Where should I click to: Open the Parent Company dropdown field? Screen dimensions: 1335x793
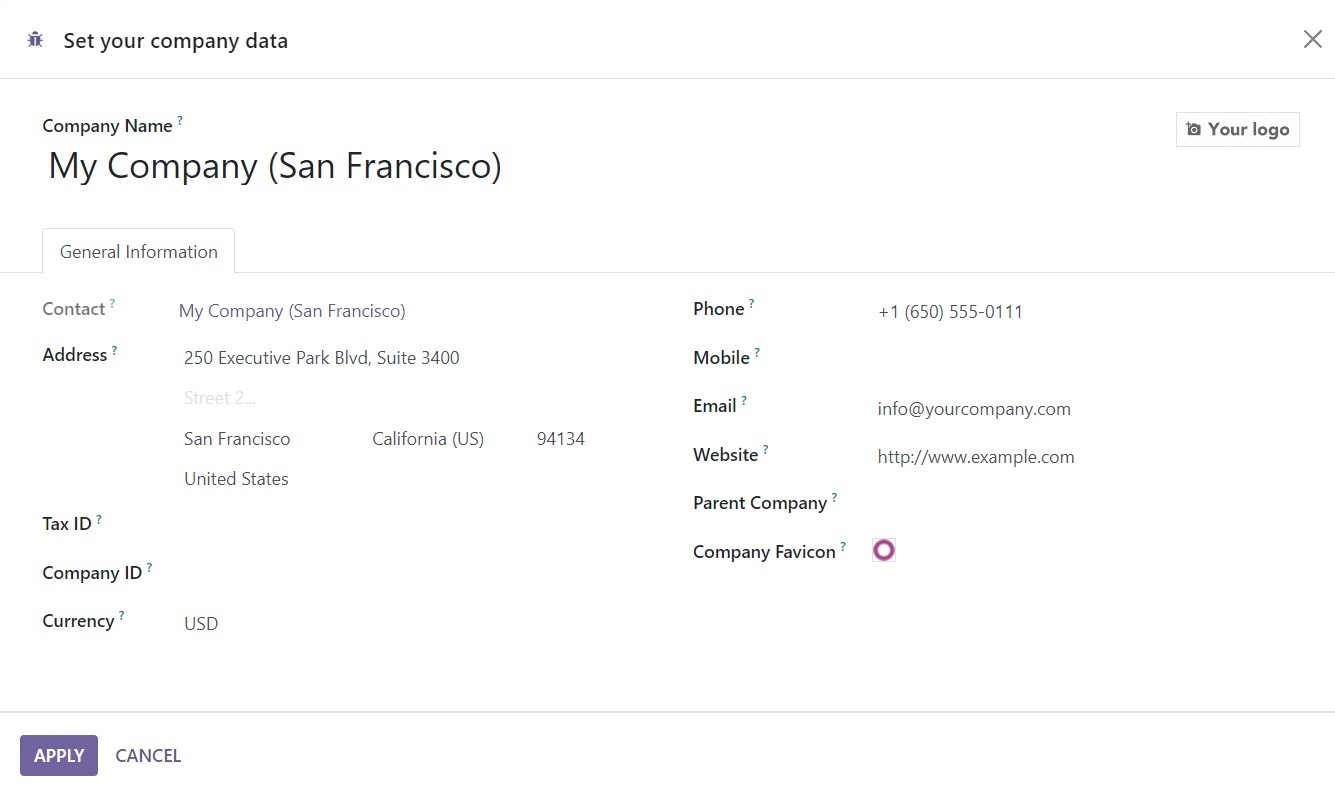click(x=1085, y=503)
